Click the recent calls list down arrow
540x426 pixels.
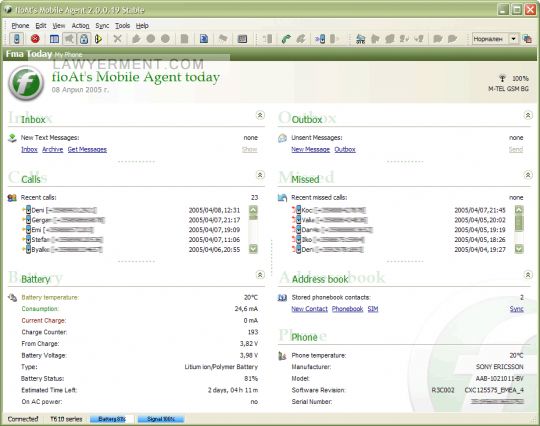coord(253,249)
